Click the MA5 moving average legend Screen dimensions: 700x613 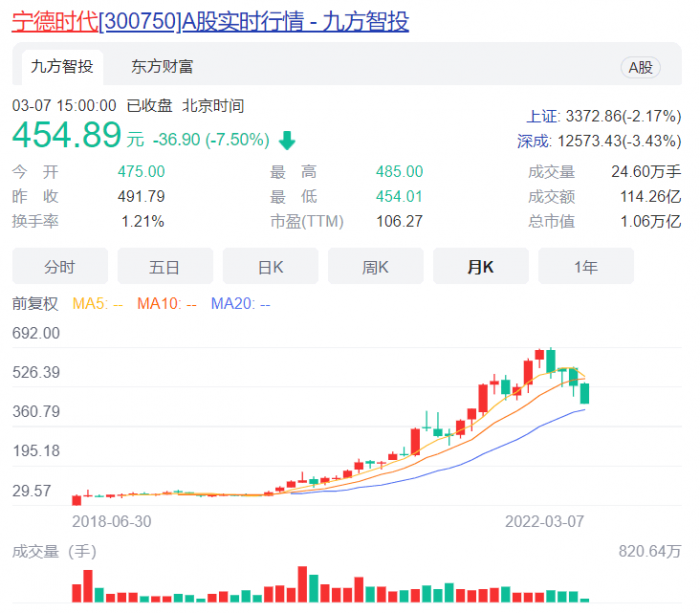pyautogui.click(x=97, y=303)
